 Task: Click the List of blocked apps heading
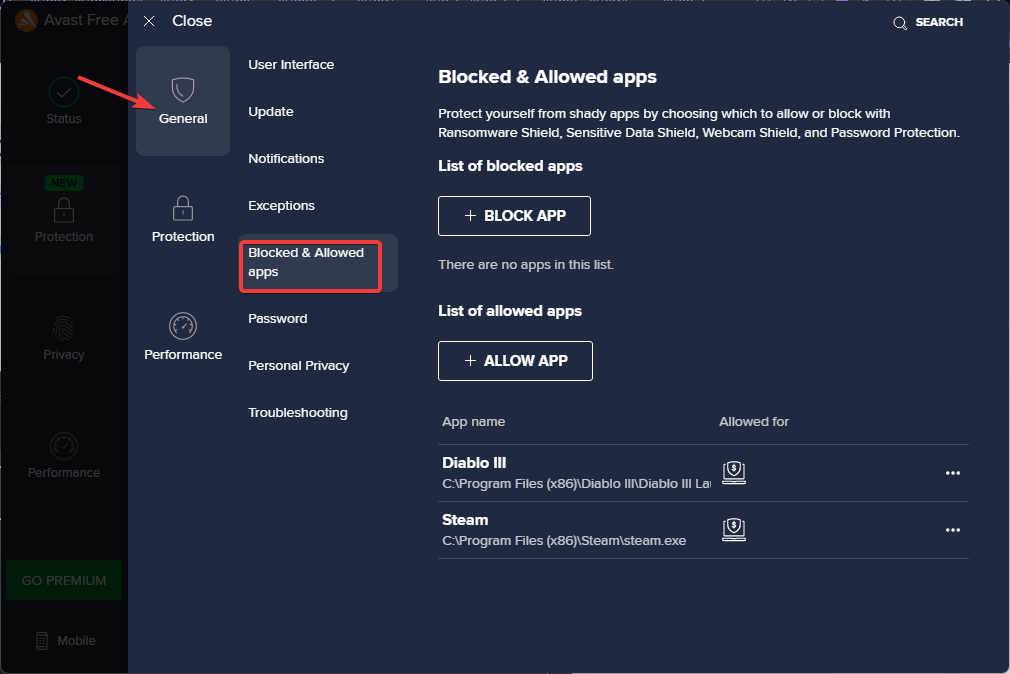510,166
